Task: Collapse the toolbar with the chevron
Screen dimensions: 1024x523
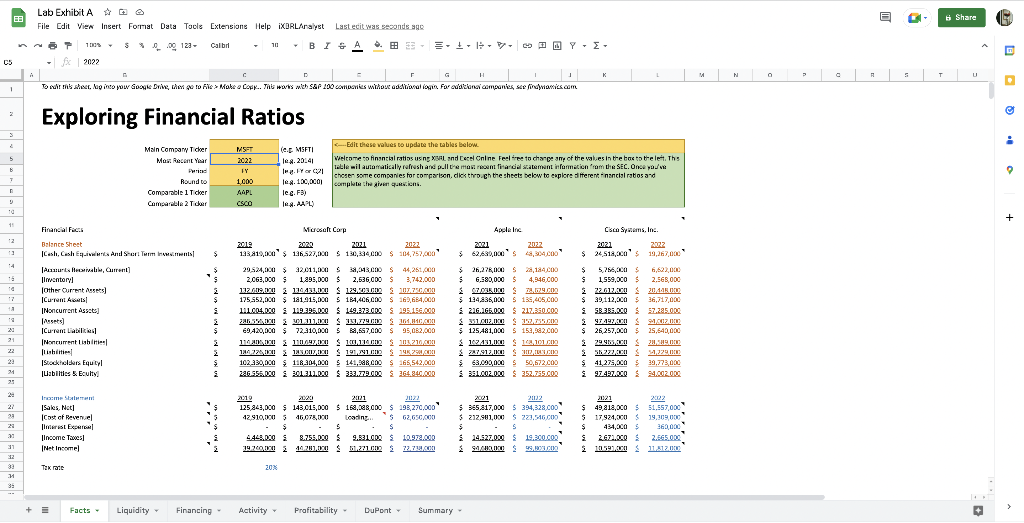Action: 985,46
